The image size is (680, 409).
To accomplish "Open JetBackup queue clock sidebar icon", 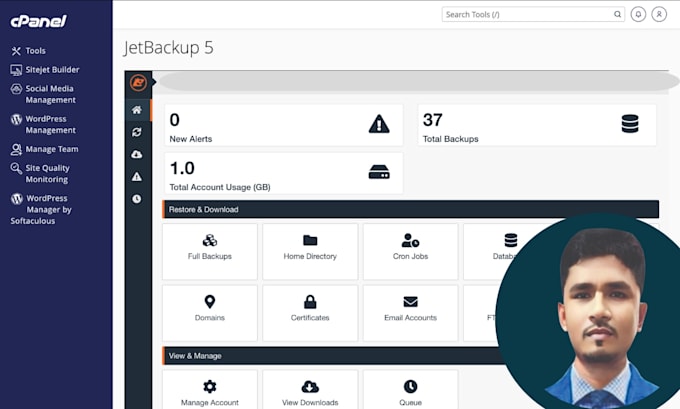I will 137,199.
